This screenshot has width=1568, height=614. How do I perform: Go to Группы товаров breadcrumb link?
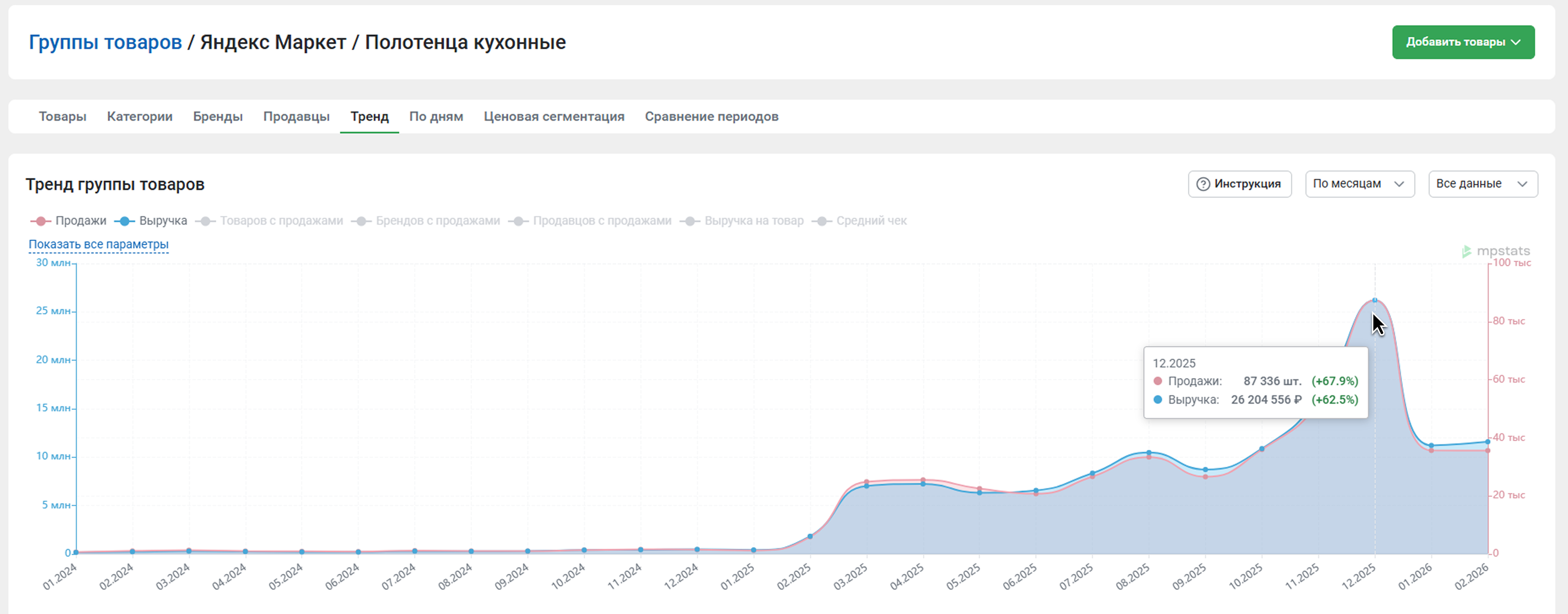pos(105,42)
